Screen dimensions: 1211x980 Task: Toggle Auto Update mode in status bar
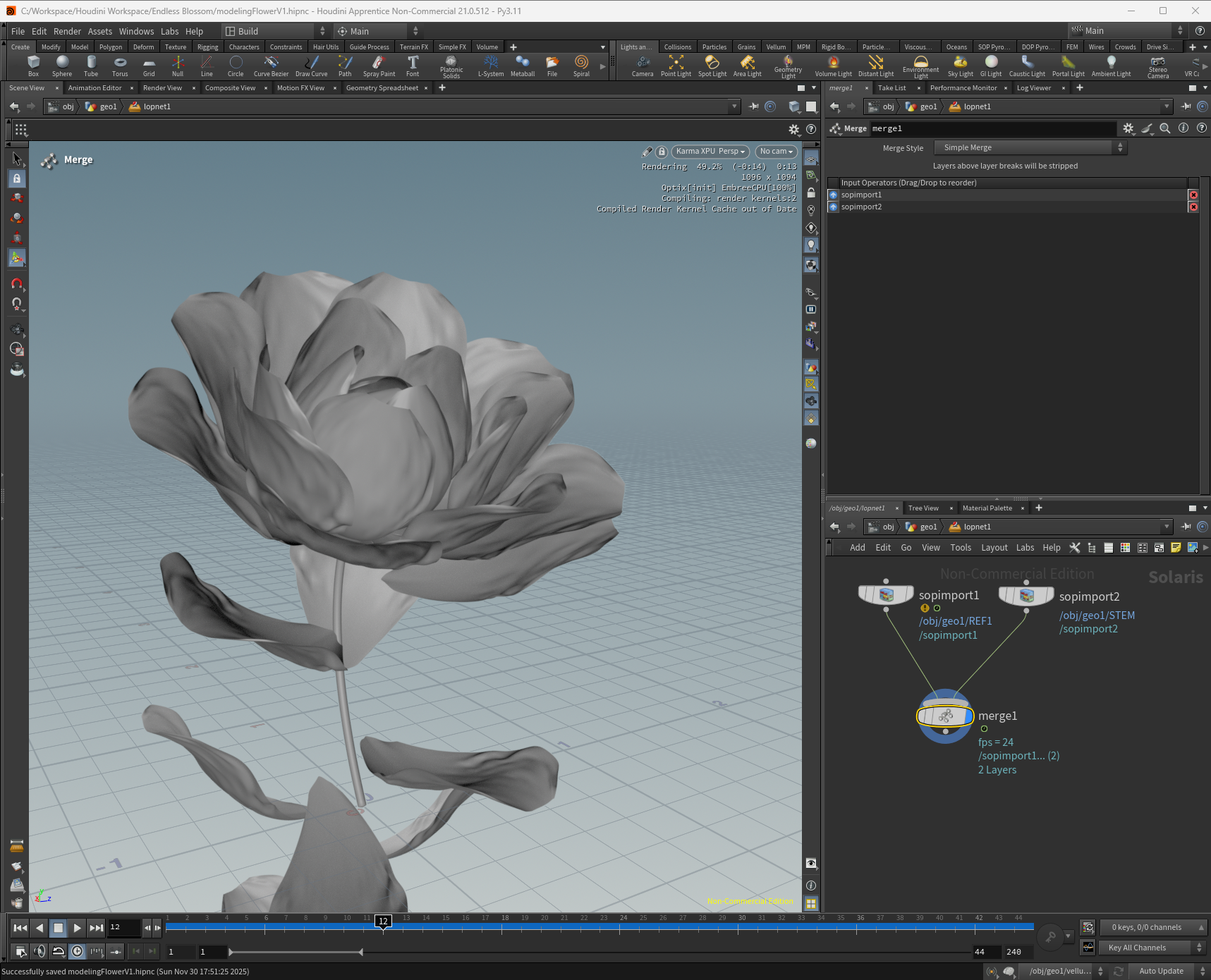pos(1161,971)
